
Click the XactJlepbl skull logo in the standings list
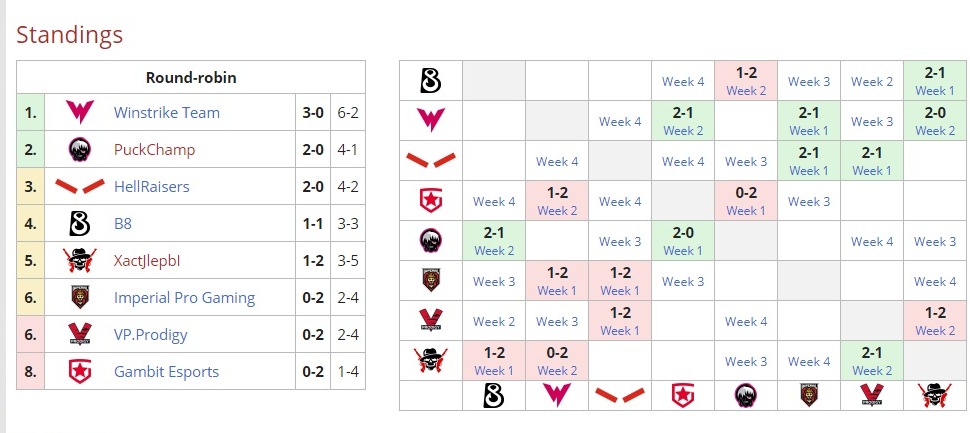(x=79, y=261)
